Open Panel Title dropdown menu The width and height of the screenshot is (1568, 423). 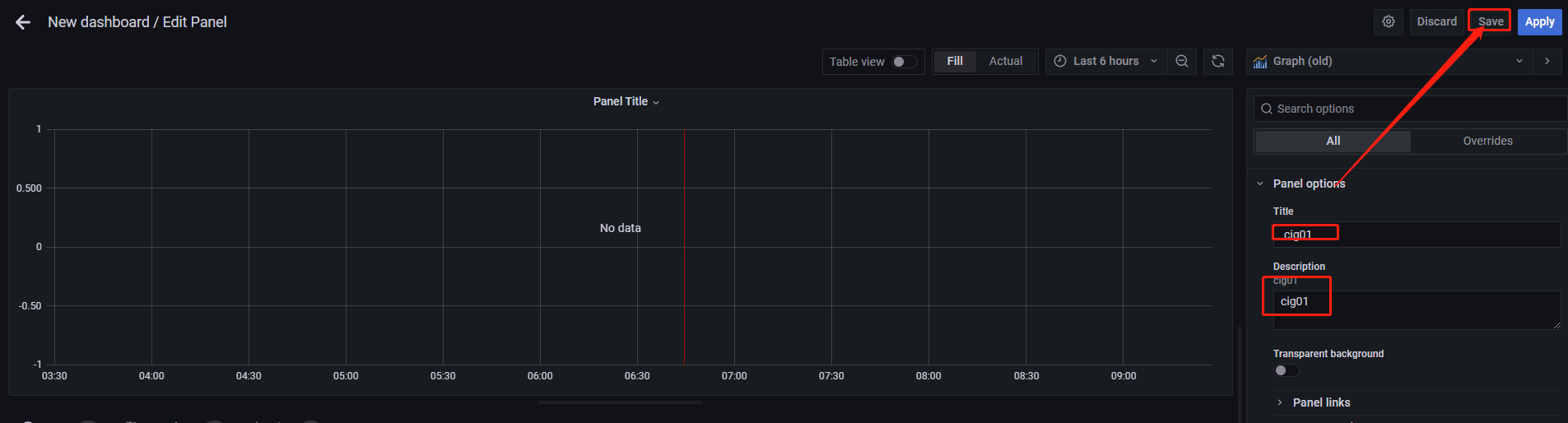(626, 102)
